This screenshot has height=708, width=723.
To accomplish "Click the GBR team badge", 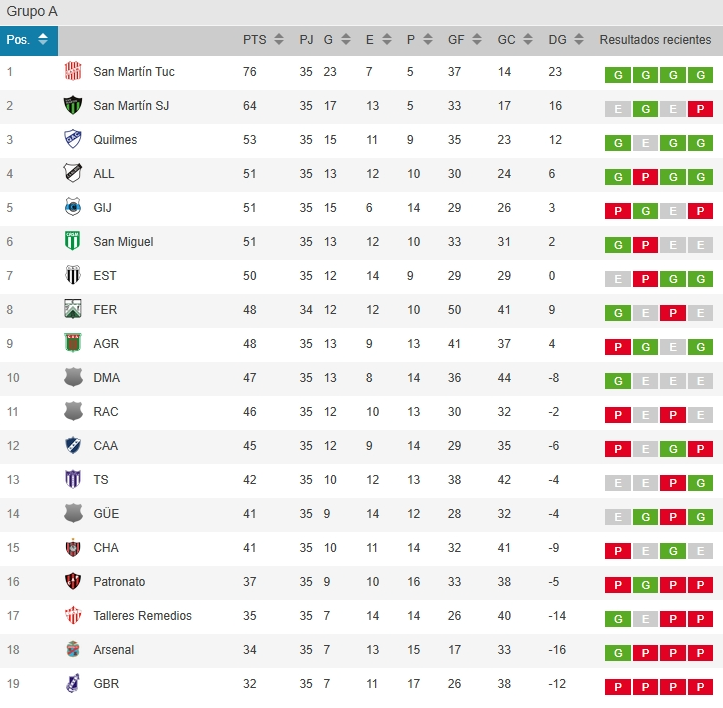I will 73,683.
